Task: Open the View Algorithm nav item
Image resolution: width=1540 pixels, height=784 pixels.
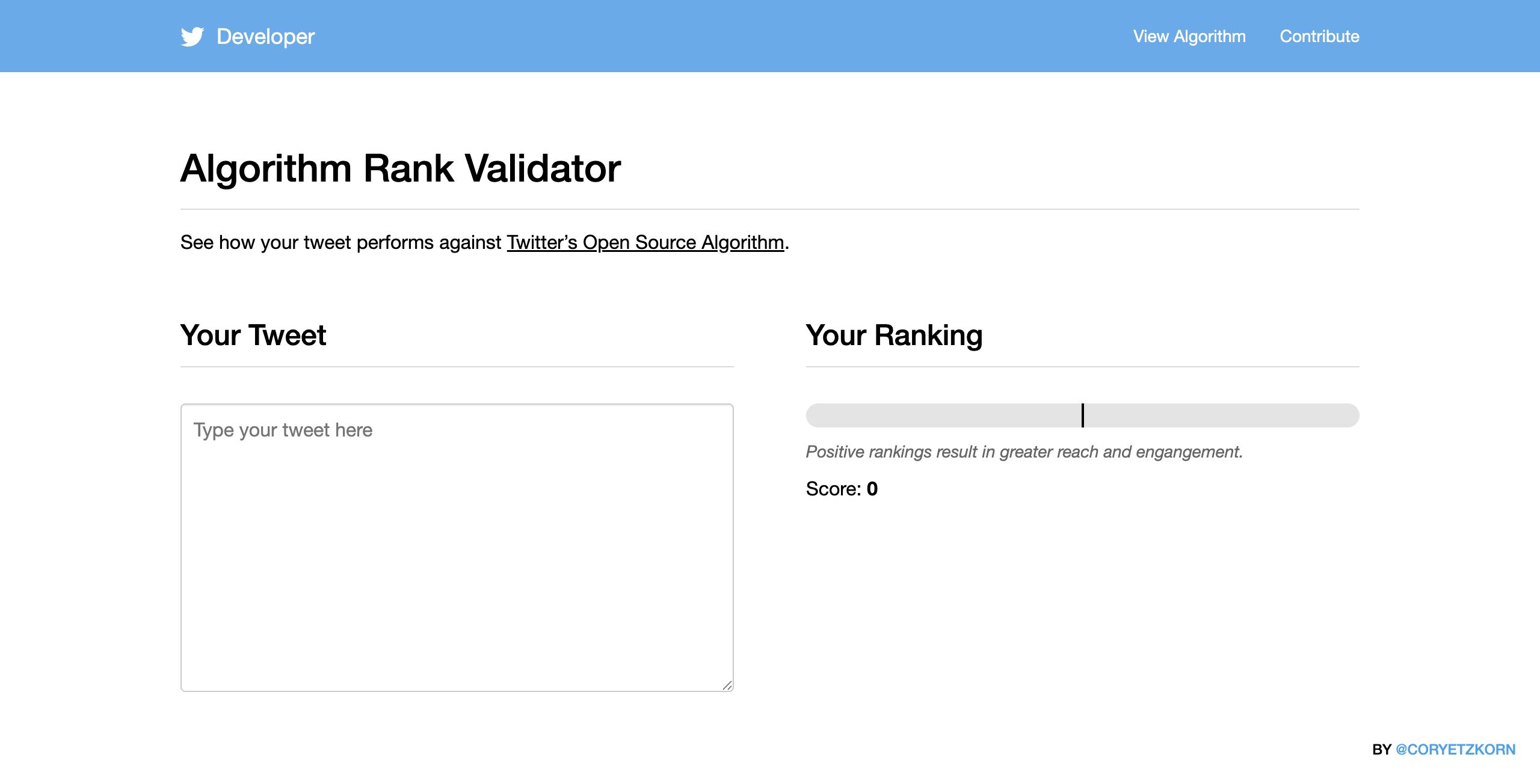Action: point(1189,36)
